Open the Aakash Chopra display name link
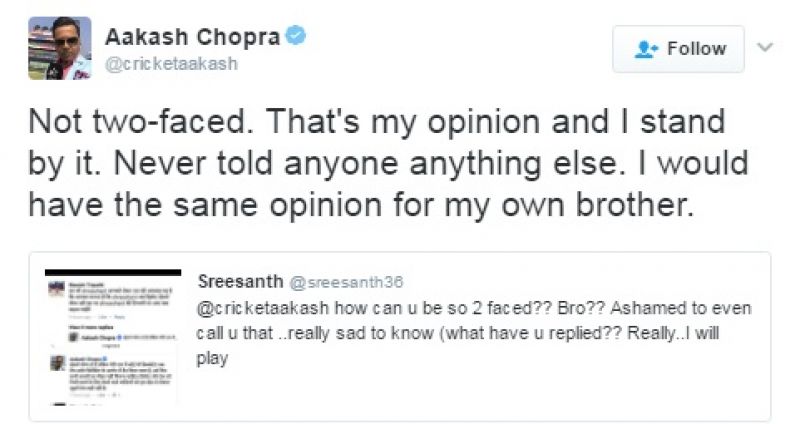 tap(193, 37)
